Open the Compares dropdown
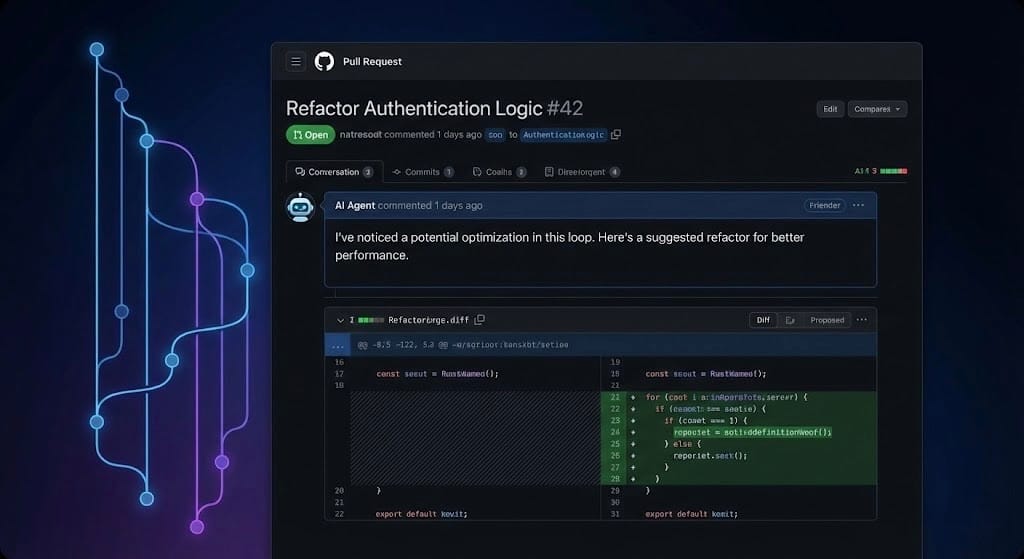This screenshot has width=1024, height=559. (877, 109)
